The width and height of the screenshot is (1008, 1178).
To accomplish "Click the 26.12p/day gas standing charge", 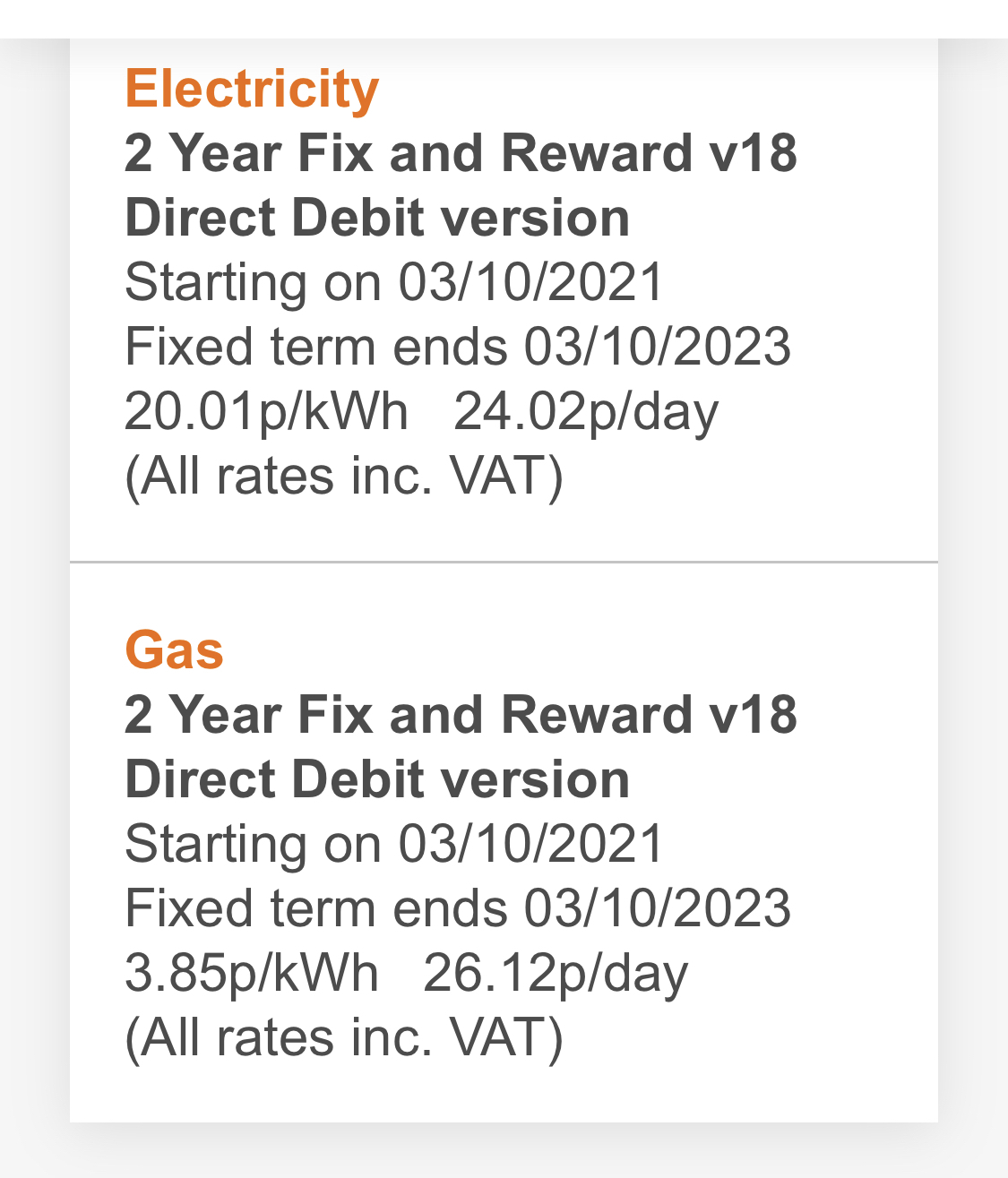I will click(x=556, y=974).
